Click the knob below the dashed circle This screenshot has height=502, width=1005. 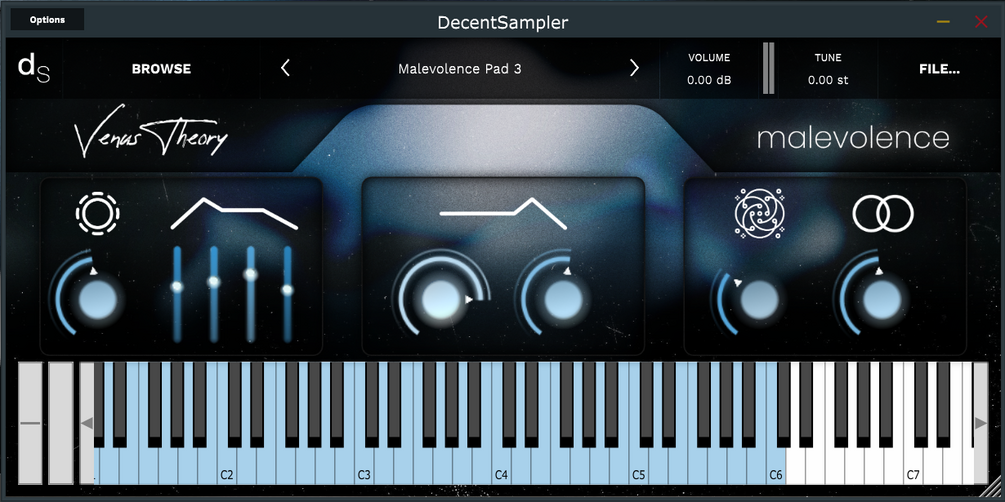(x=97, y=299)
